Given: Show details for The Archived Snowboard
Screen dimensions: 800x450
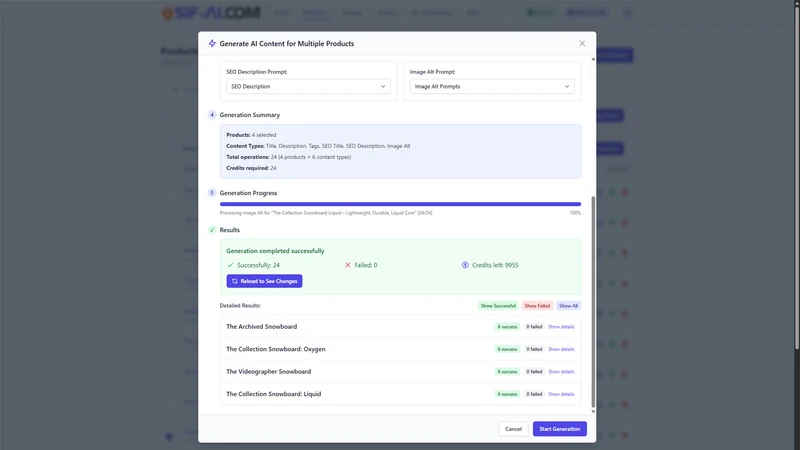Looking at the screenshot, I should [x=561, y=327].
